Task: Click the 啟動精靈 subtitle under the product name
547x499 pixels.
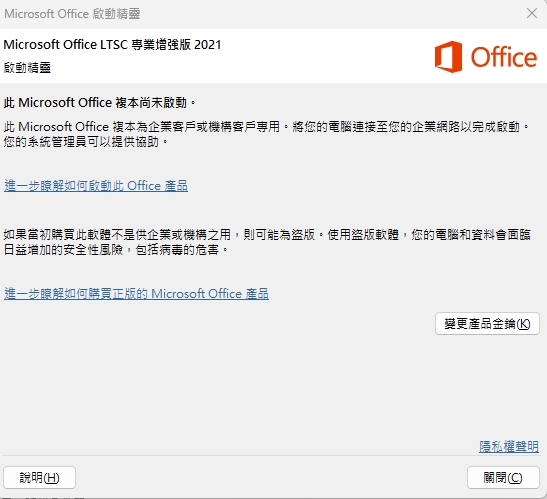Action: point(27,67)
